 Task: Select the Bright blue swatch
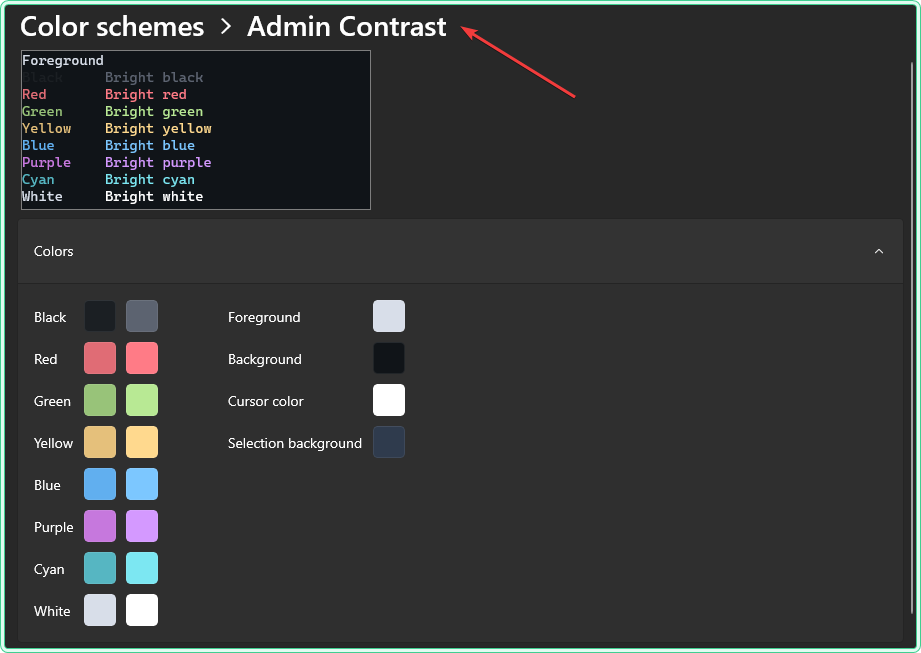pos(141,484)
